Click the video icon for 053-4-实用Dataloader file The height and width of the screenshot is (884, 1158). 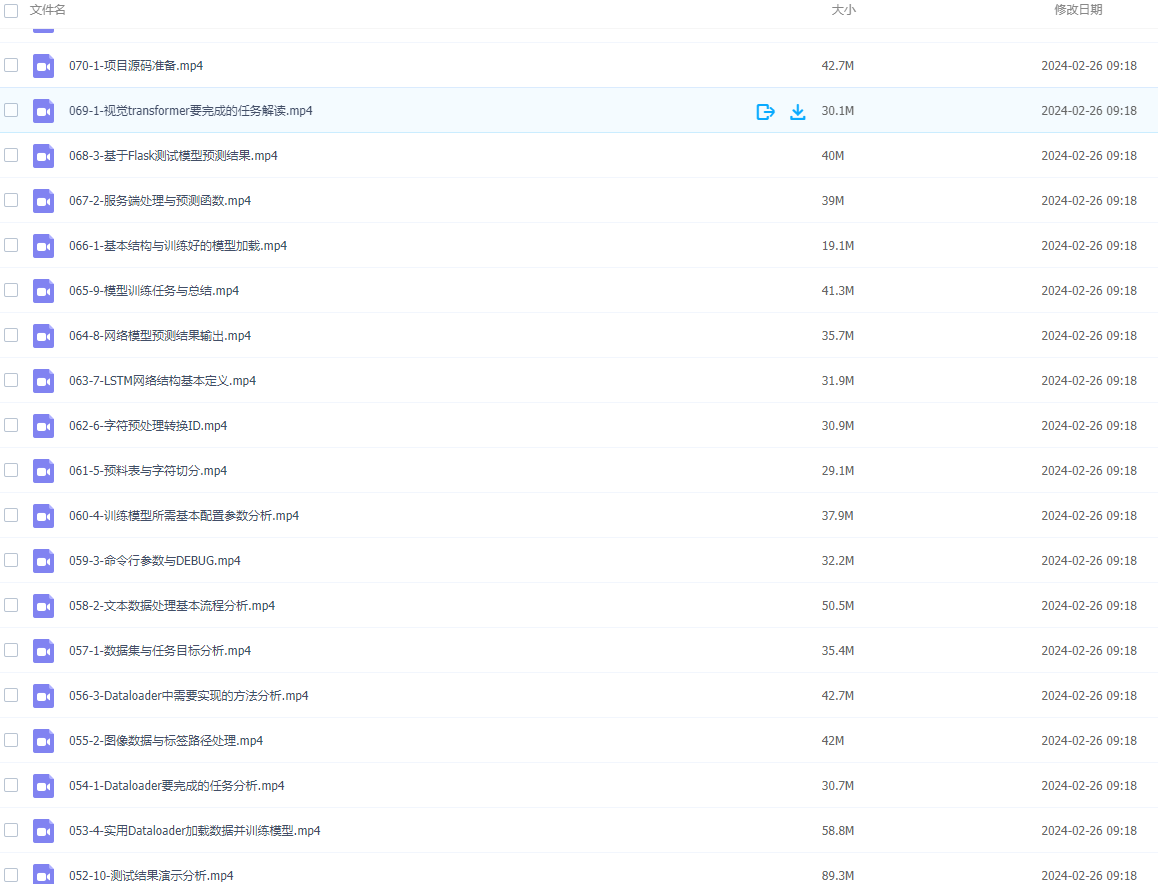43,831
